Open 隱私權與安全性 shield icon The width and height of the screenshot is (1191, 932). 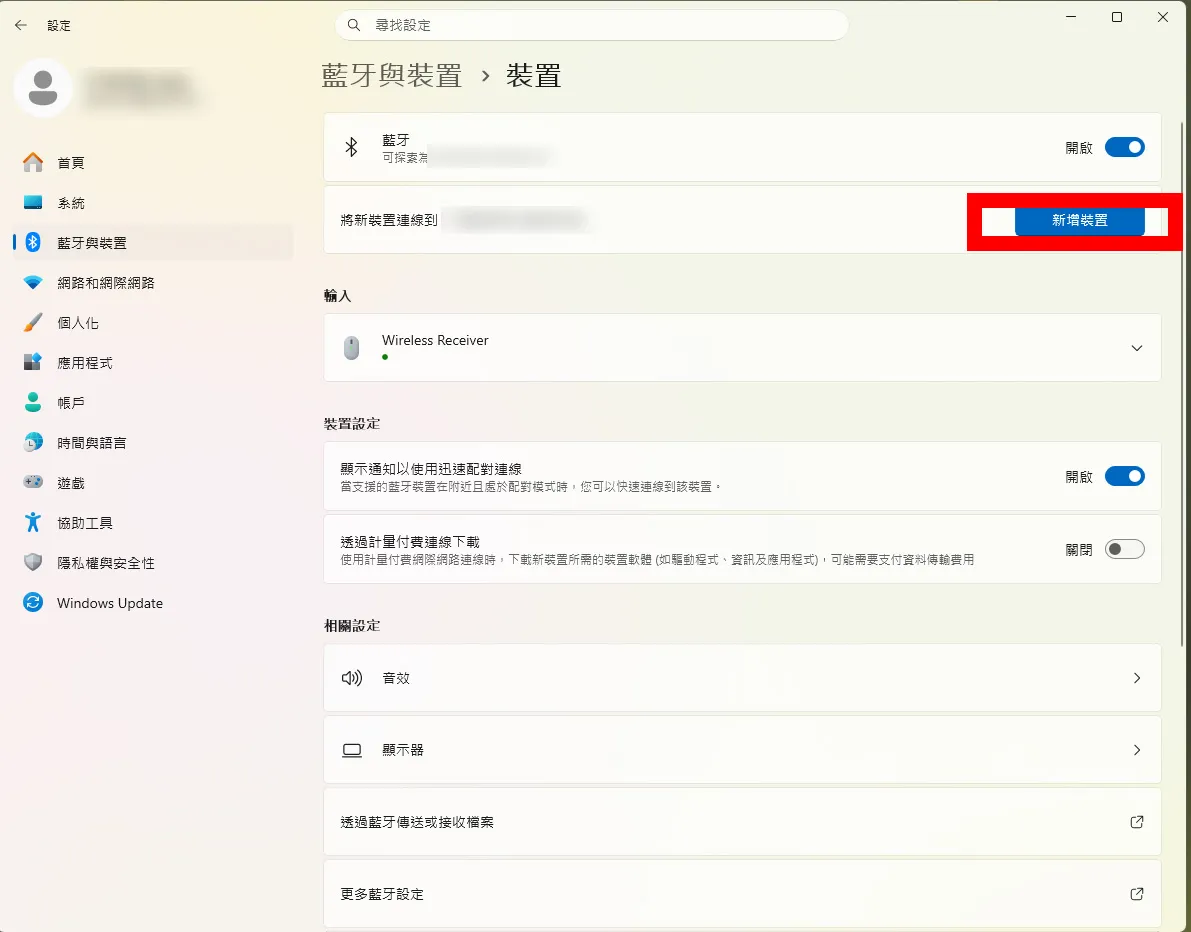click(x=33, y=563)
